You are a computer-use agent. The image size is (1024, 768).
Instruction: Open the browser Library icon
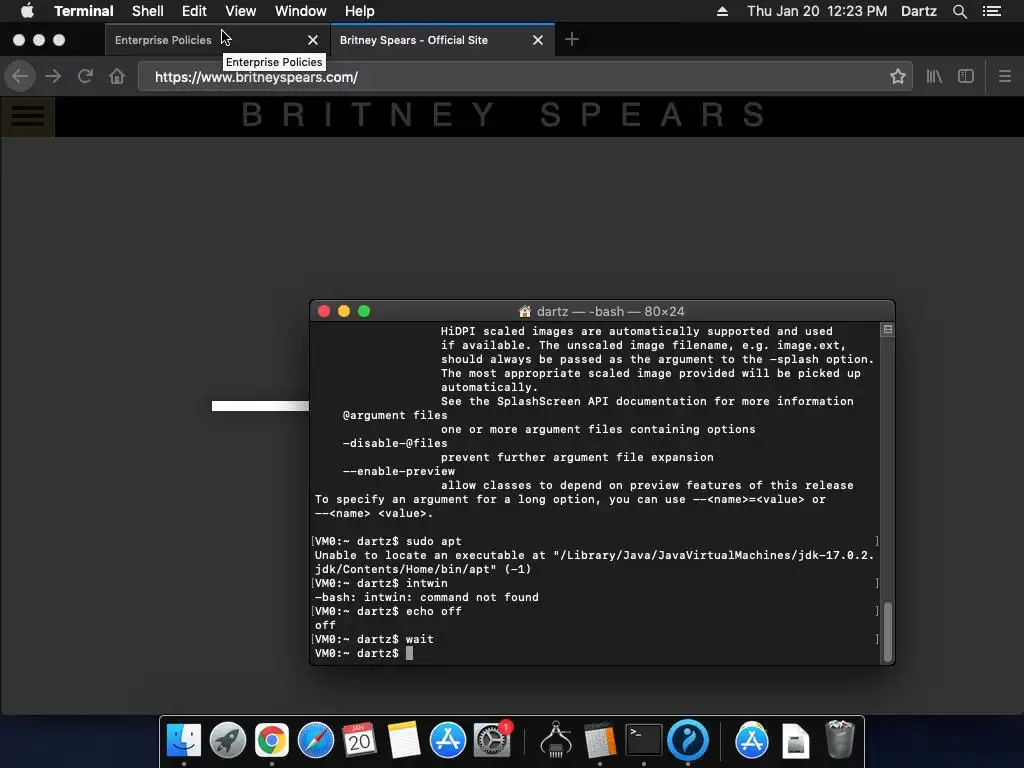pyautogui.click(x=934, y=76)
